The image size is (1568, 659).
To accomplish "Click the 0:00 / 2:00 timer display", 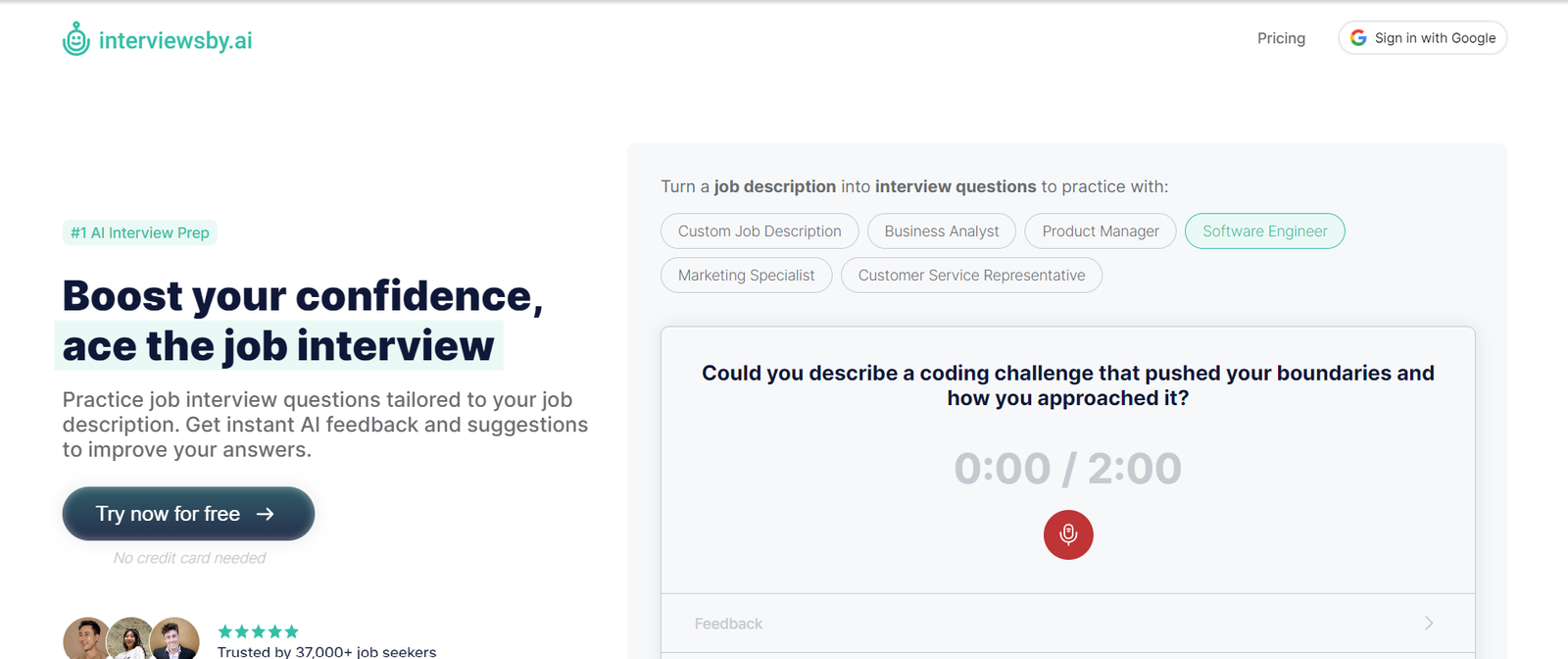I will pos(1067,468).
